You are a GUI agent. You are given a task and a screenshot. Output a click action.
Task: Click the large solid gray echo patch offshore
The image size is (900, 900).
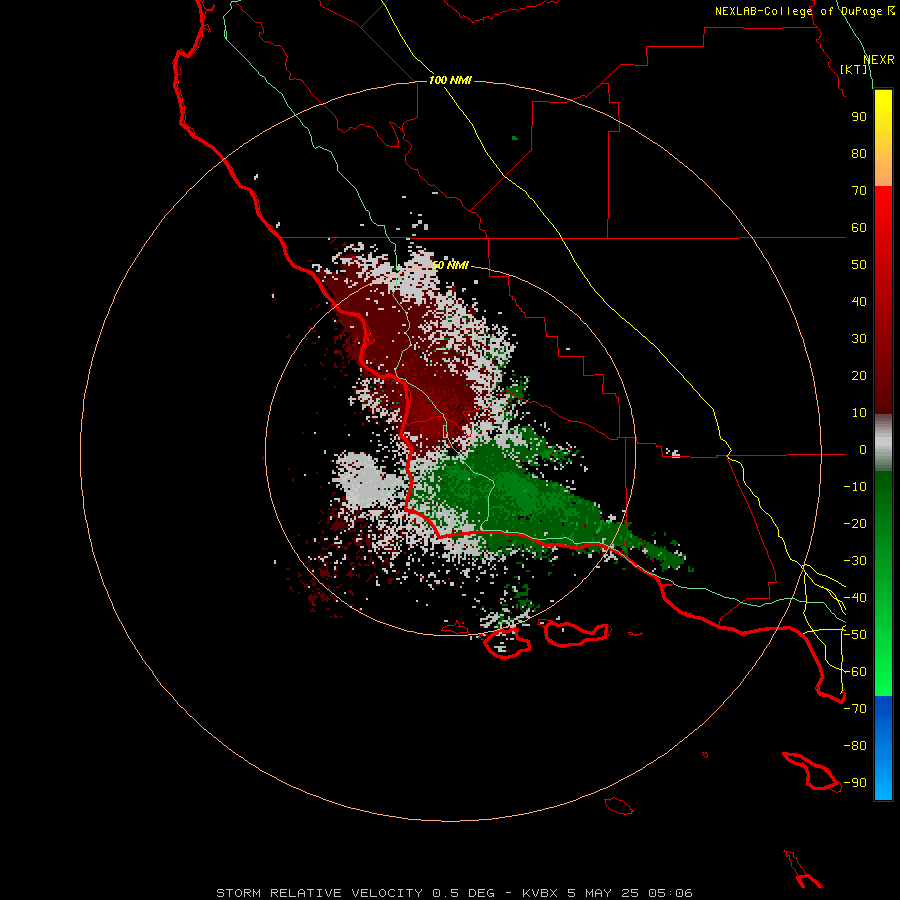[364, 479]
